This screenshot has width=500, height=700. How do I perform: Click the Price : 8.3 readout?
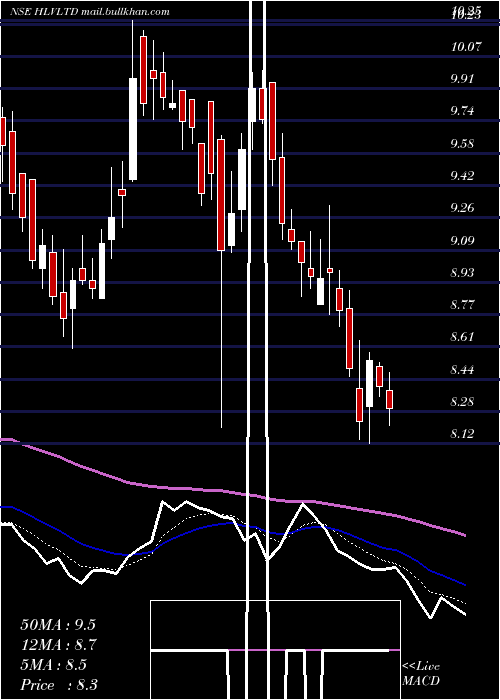(59, 685)
